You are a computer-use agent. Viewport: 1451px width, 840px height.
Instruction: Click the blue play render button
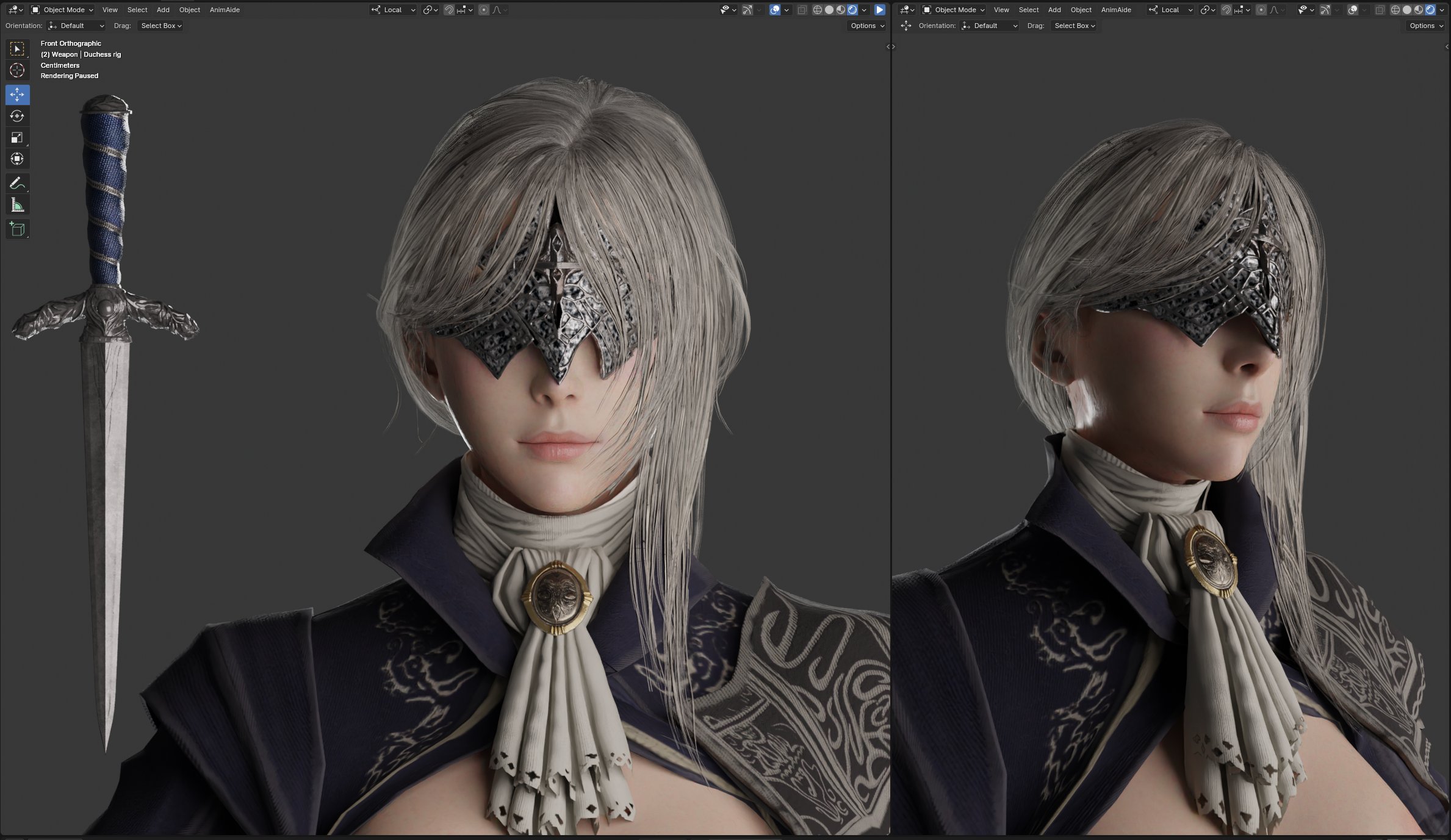tap(880, 10)
